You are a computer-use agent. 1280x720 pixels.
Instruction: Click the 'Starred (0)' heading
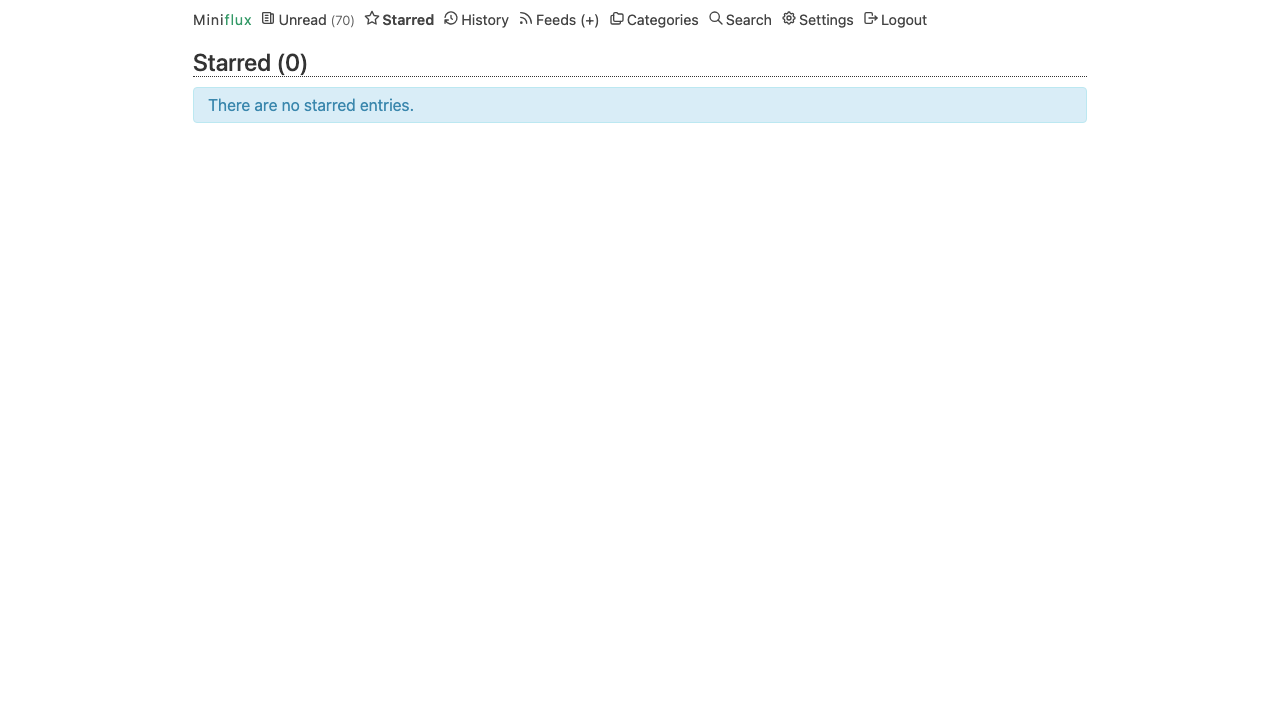click(x=250, y=63)
